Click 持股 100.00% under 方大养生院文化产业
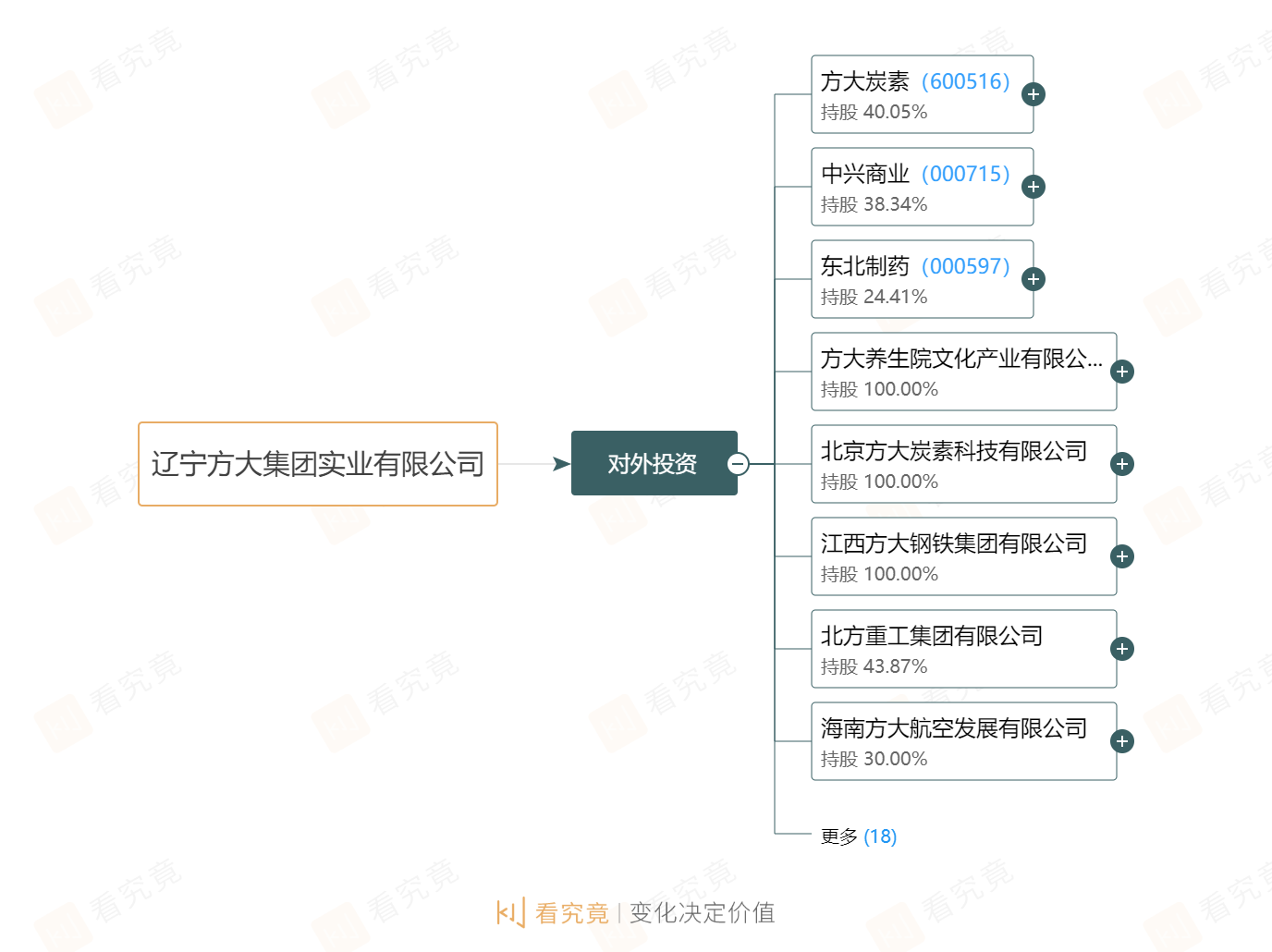The image size is (1272, 952). (879, 389)
